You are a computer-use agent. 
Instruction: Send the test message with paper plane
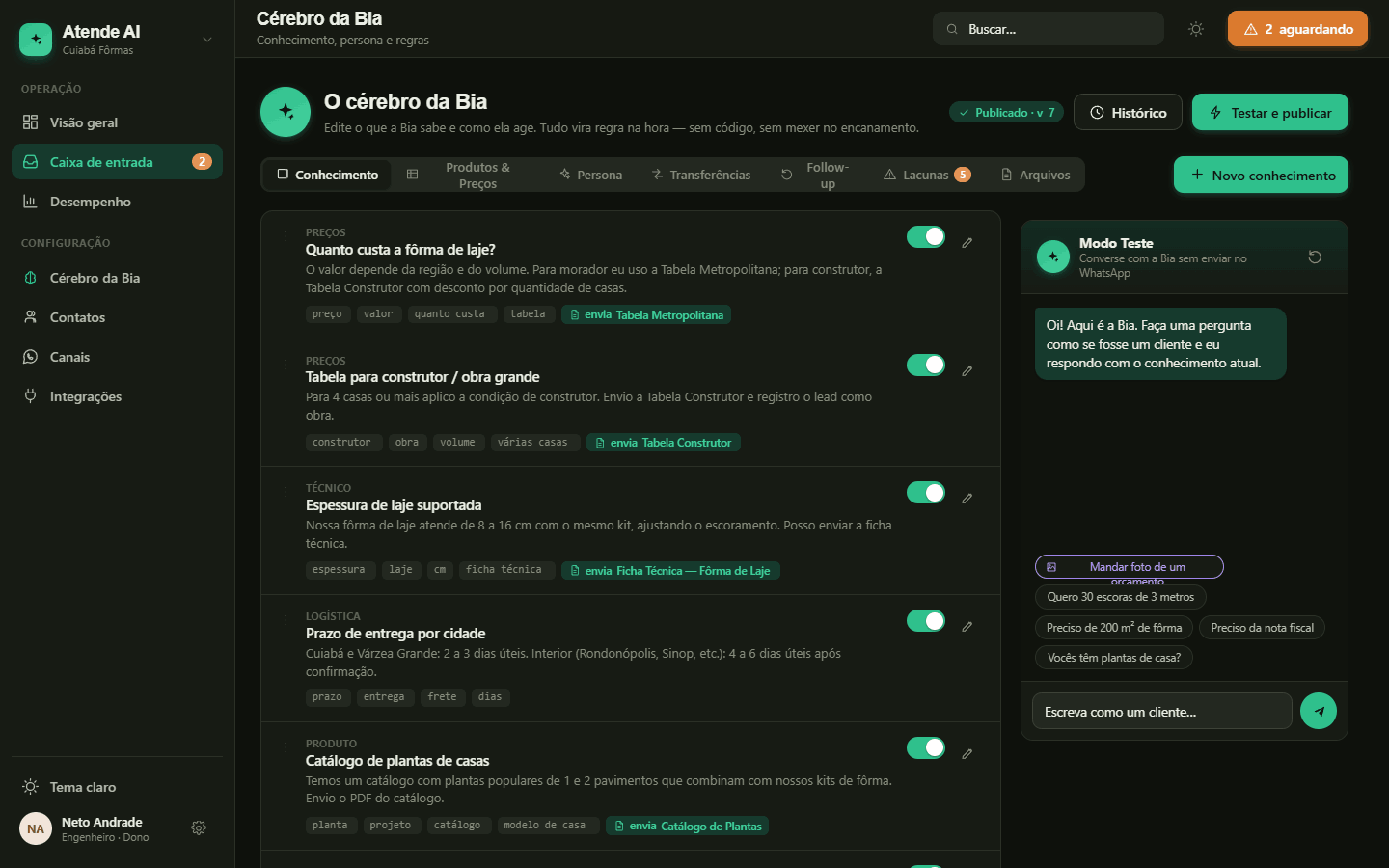click(1319, 711)
